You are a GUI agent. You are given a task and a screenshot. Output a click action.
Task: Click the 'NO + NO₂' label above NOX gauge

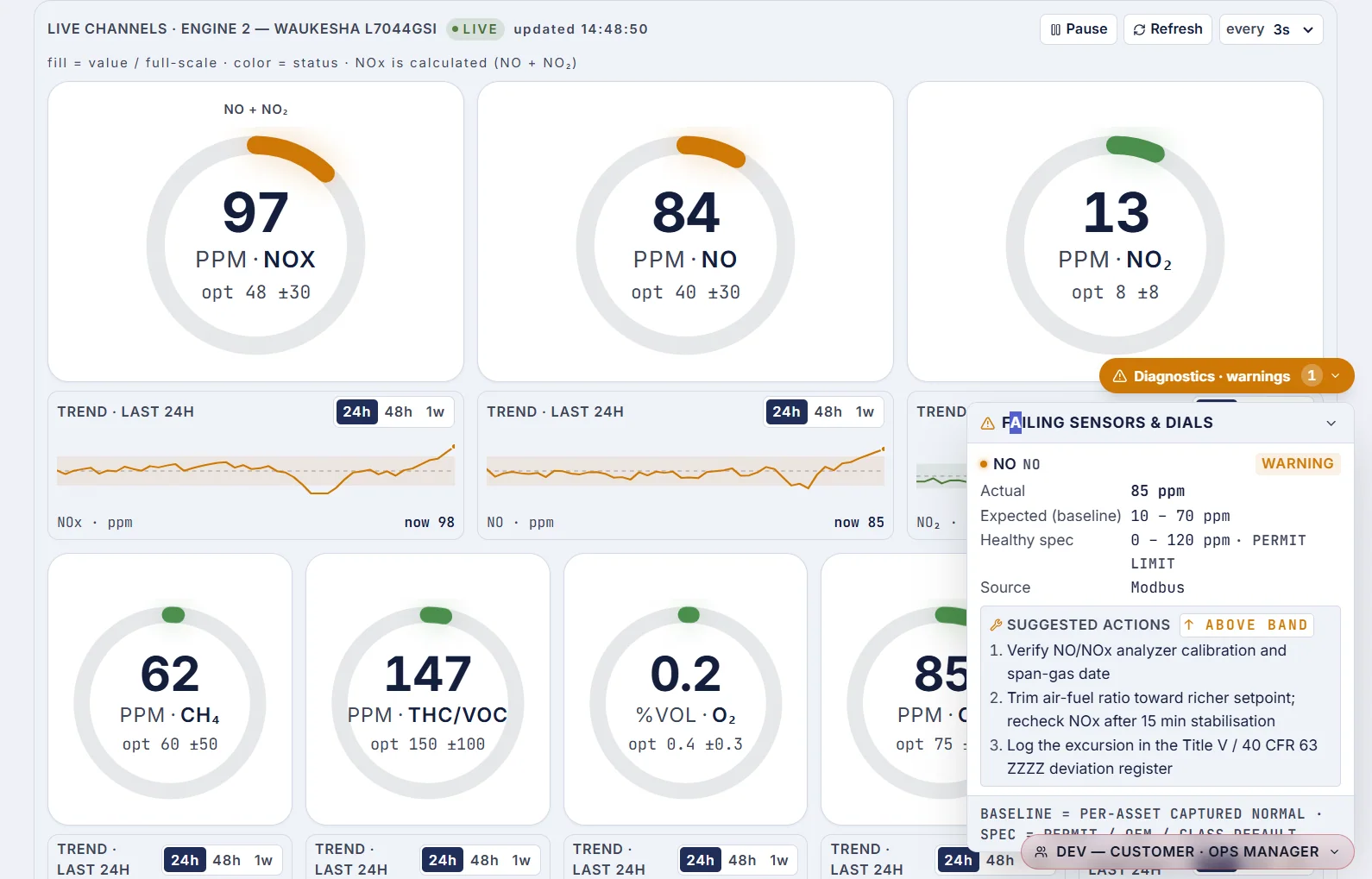click(255, 110)
